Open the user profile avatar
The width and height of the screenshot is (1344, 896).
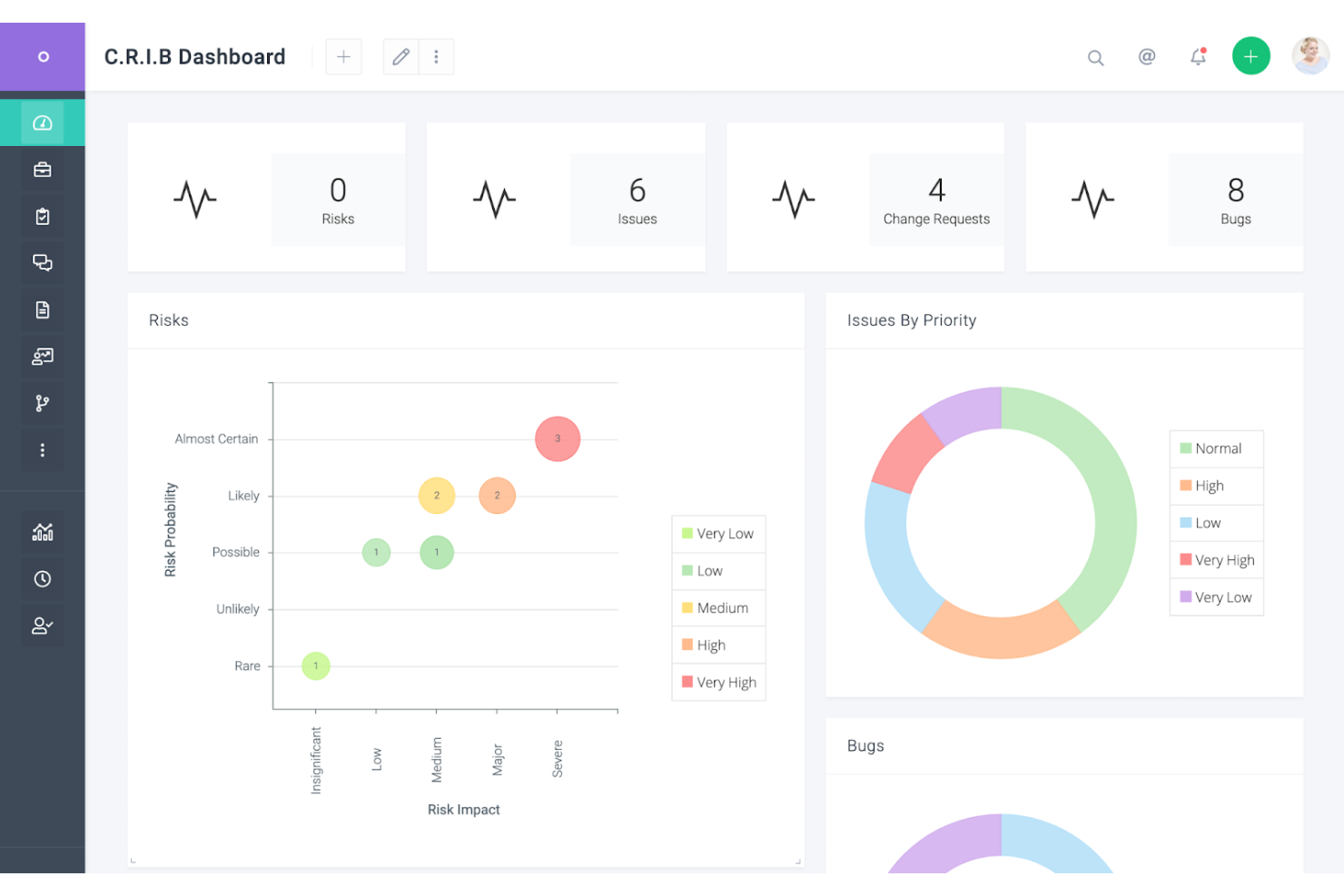point(1310,56)
